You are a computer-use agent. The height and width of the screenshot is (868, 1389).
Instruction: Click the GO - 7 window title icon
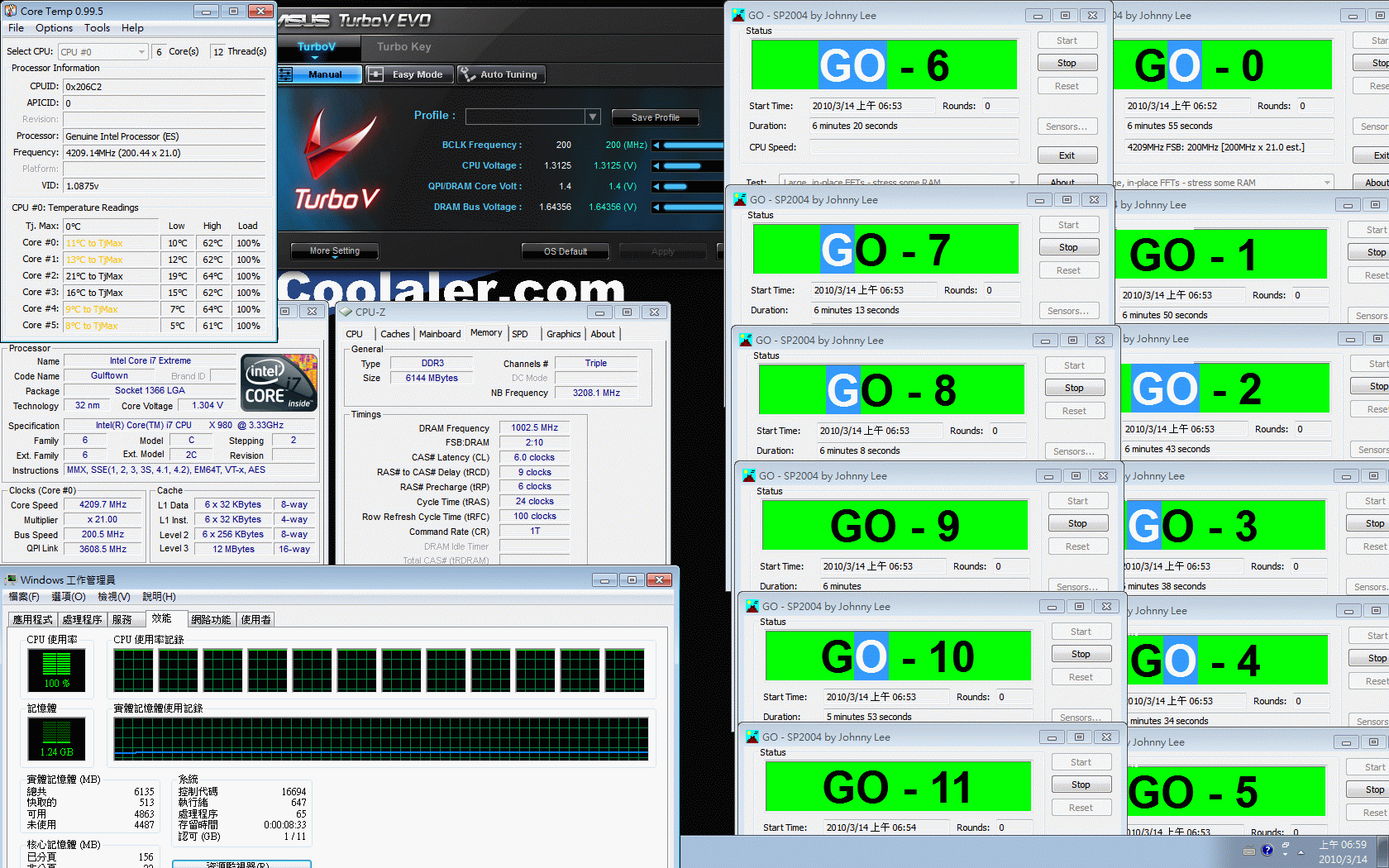pyautogui.click(x=740, y=199)
